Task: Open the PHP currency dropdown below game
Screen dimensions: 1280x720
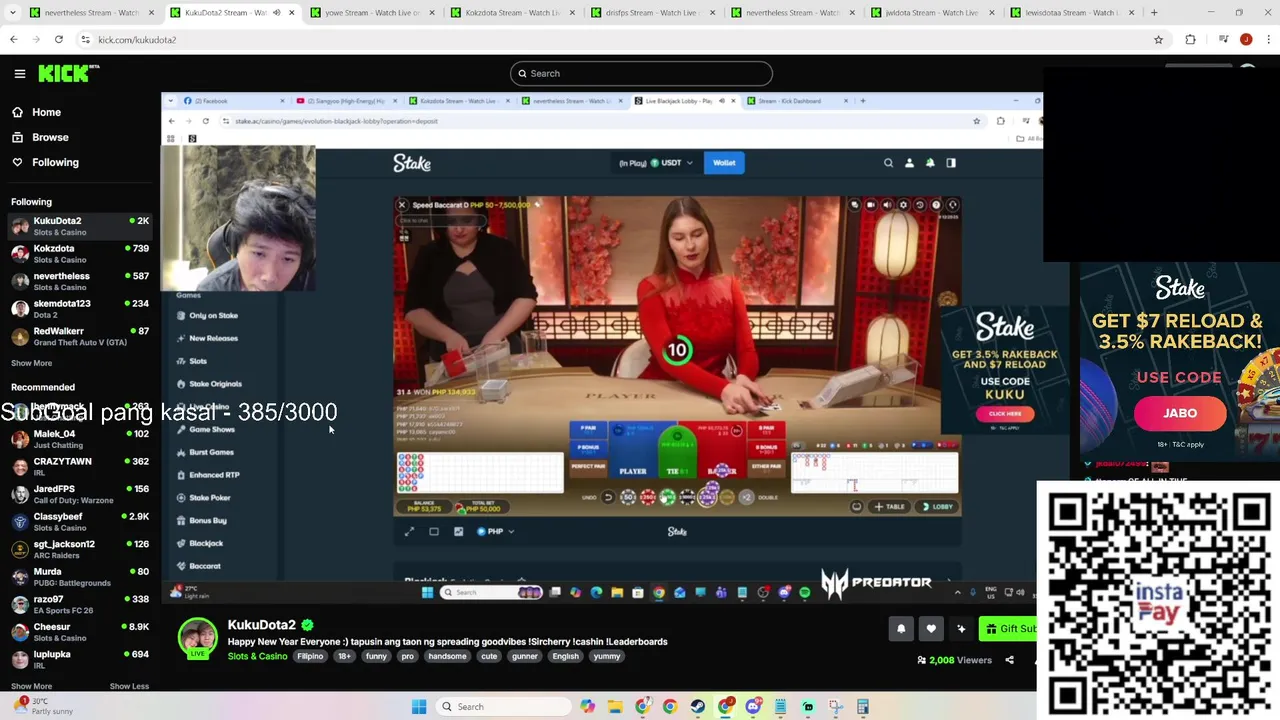Action: point(496,531)
